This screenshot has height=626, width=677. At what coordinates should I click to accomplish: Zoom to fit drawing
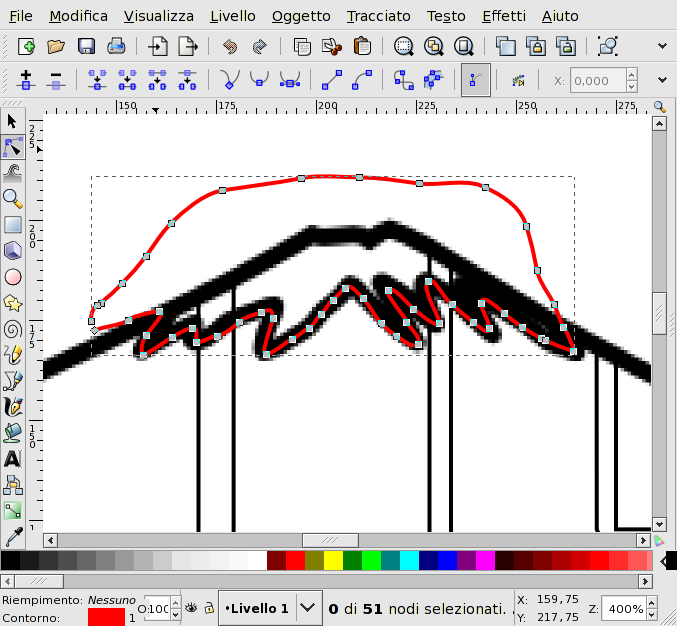[x=433, y=46]
